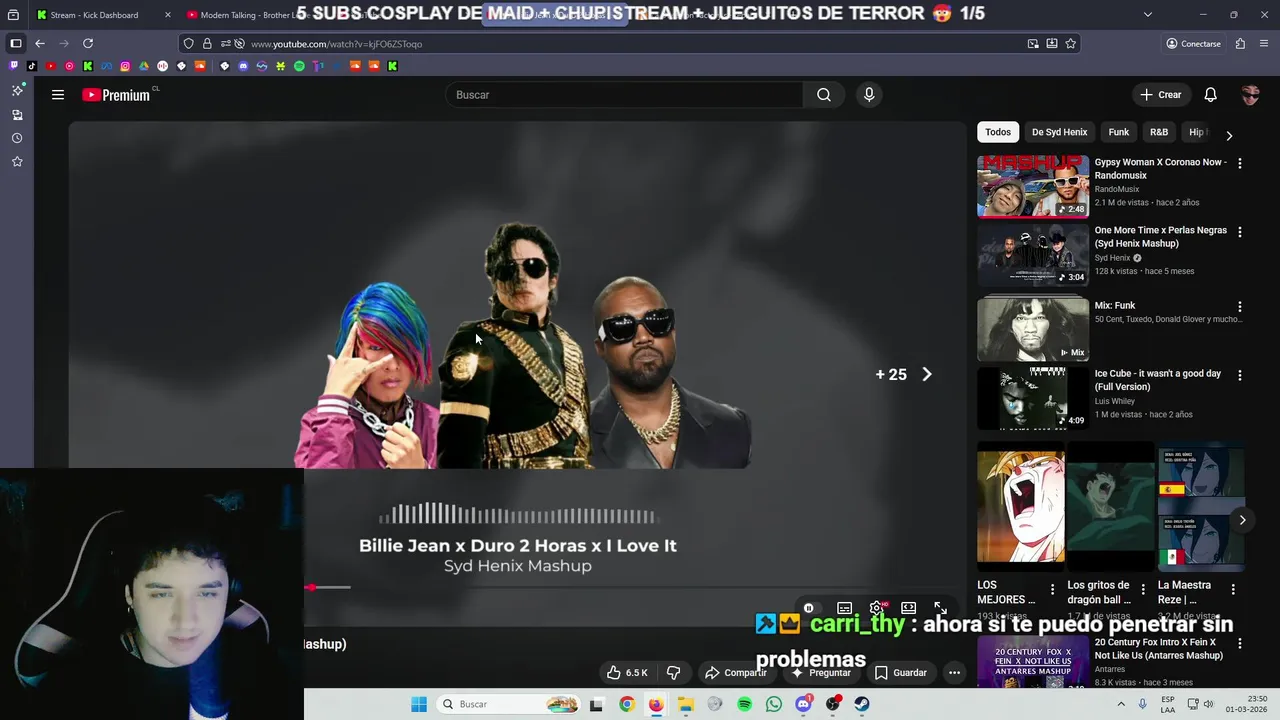Screen dimensions: 1280x720
Task: Toggle video subtitles
Action: coord(845,608)
